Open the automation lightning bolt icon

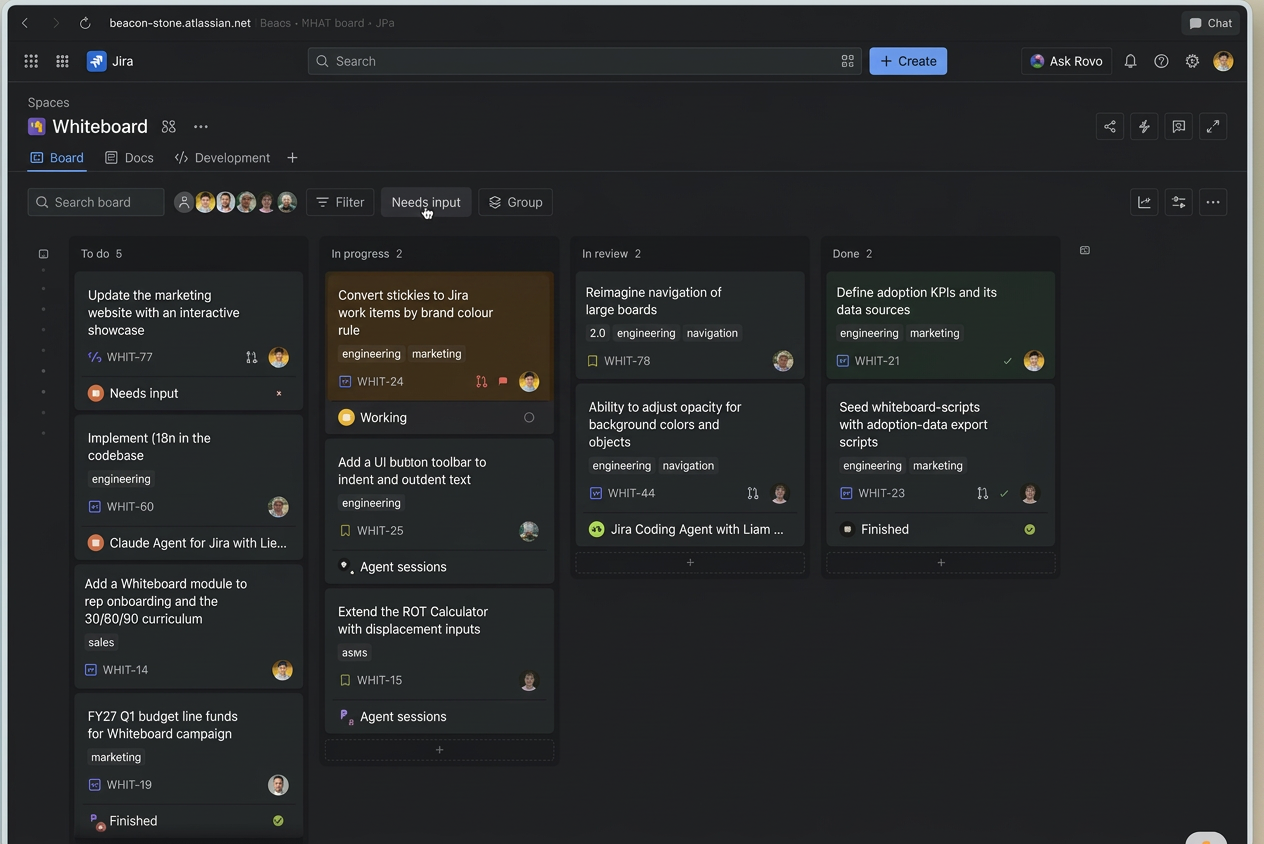coord(1144,126)
